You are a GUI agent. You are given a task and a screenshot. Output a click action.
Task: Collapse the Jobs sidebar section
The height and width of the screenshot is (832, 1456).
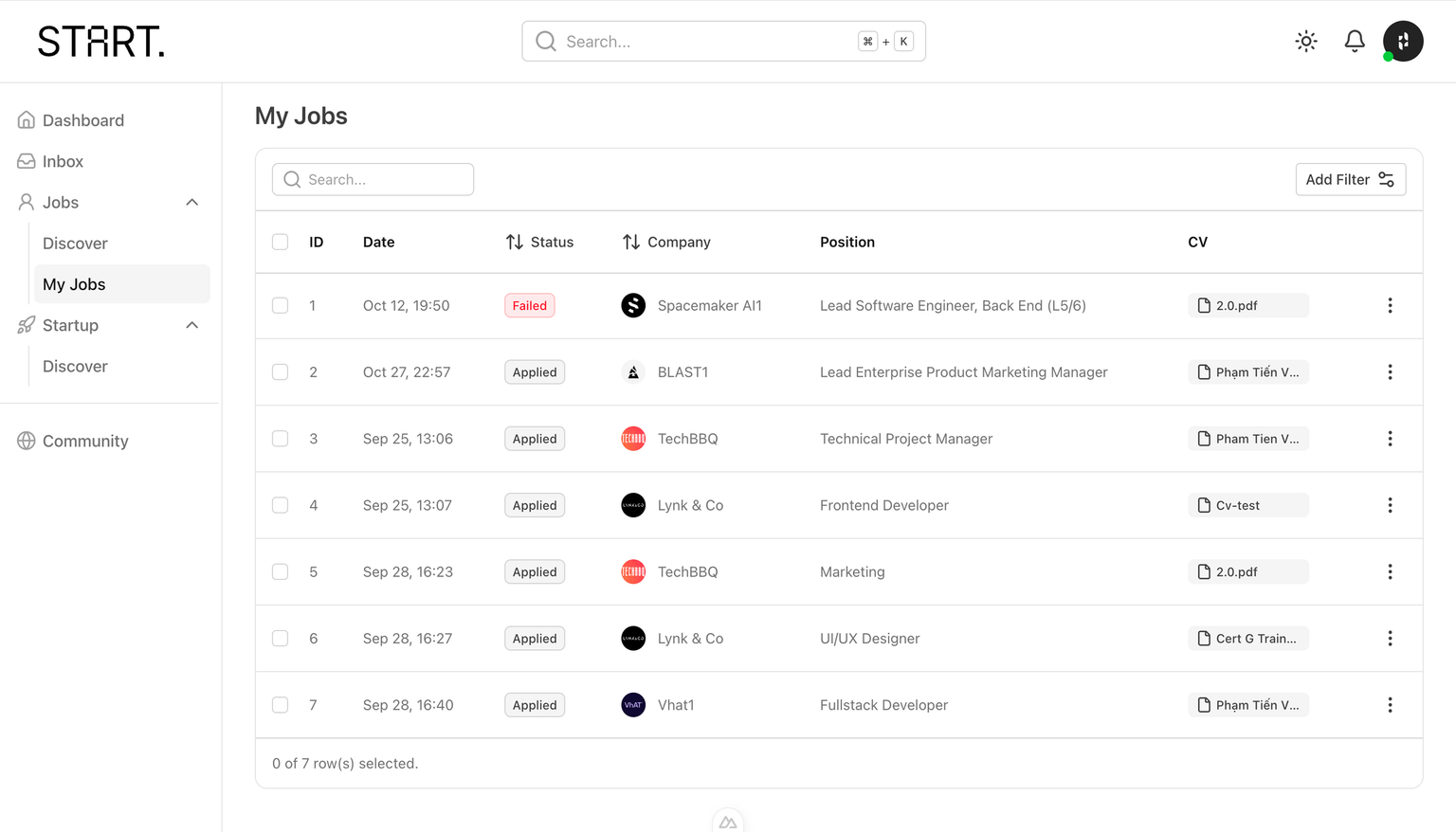192,203
